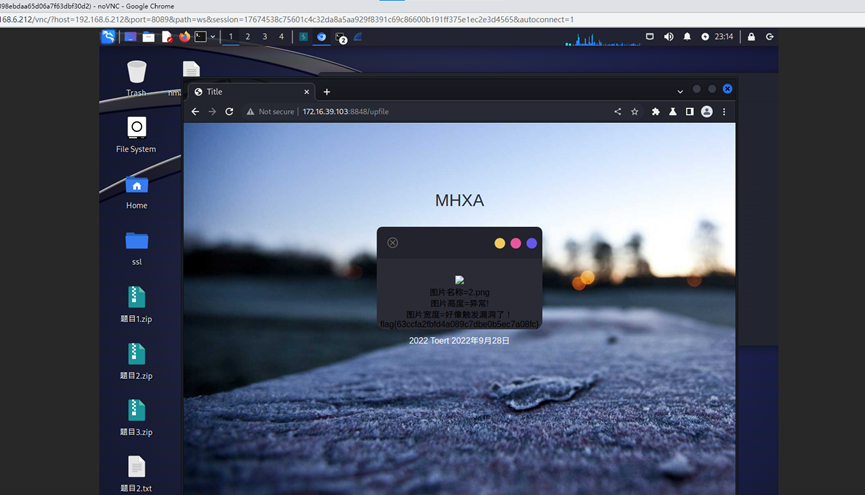Screen dimensions: 865x495
Task: Toggle the browser side panel
Action: (690, 111)
